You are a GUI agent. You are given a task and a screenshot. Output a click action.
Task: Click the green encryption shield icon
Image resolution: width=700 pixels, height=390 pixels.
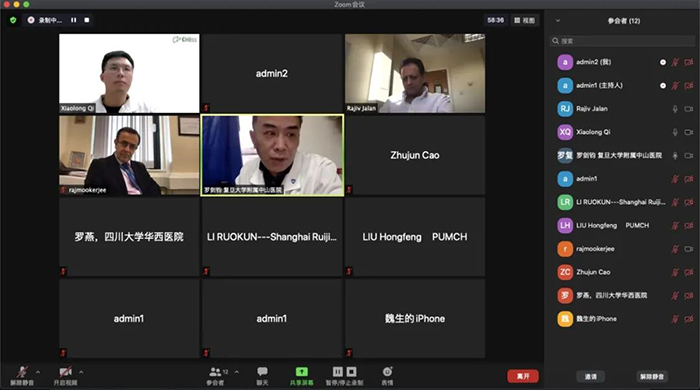coord(13,20)
